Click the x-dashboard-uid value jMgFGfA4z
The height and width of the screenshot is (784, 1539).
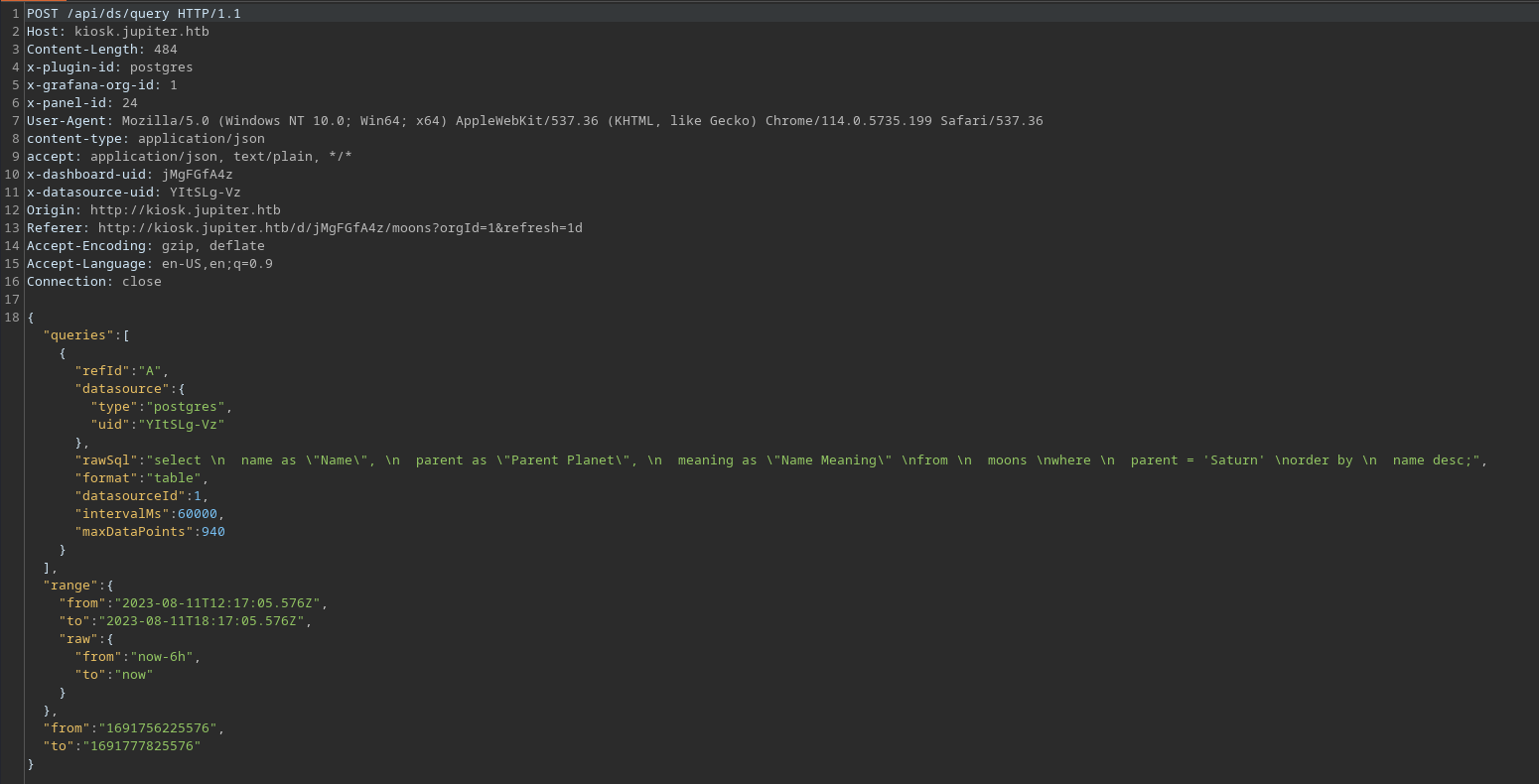(x=198, y=174)
